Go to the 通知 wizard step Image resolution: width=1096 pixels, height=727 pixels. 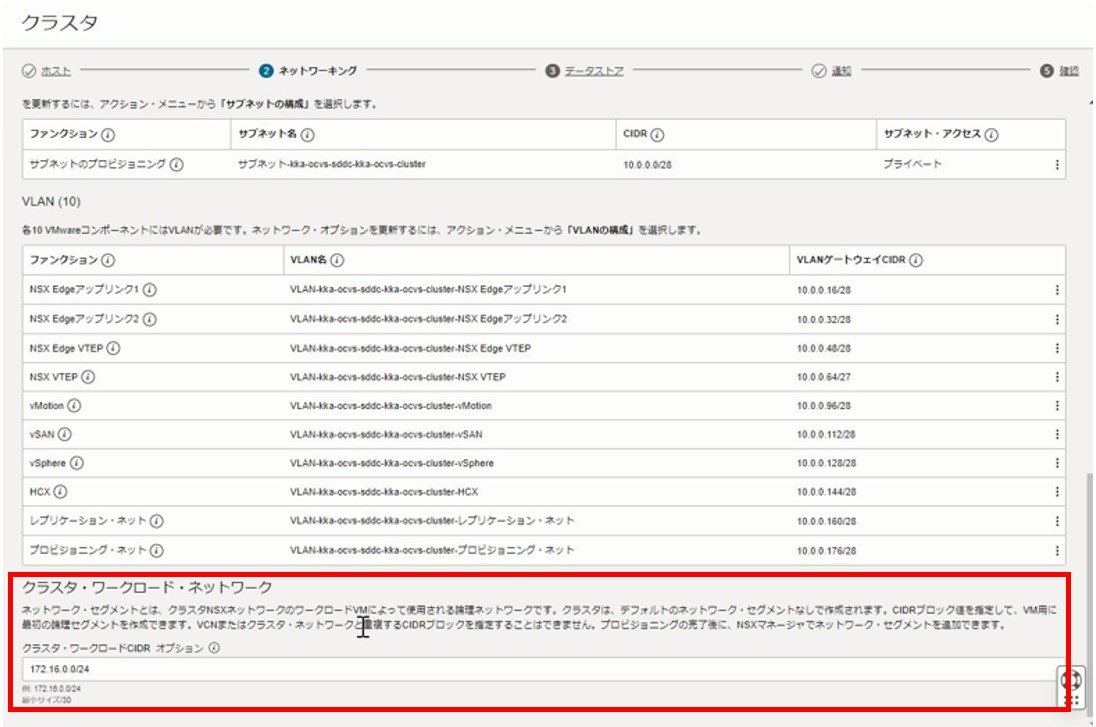pos(840,71)
